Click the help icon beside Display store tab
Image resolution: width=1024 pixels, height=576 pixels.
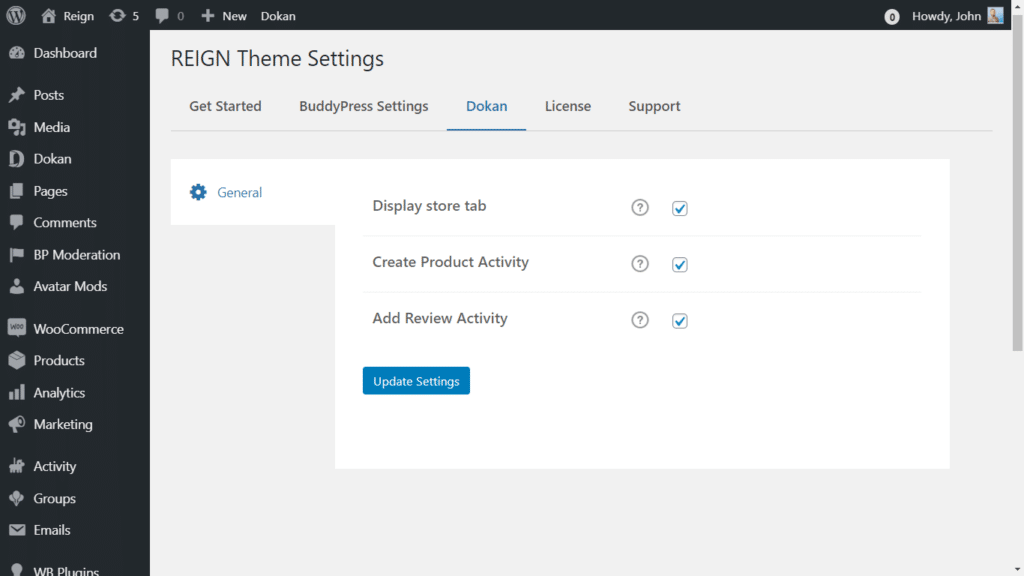pos(640,208)
